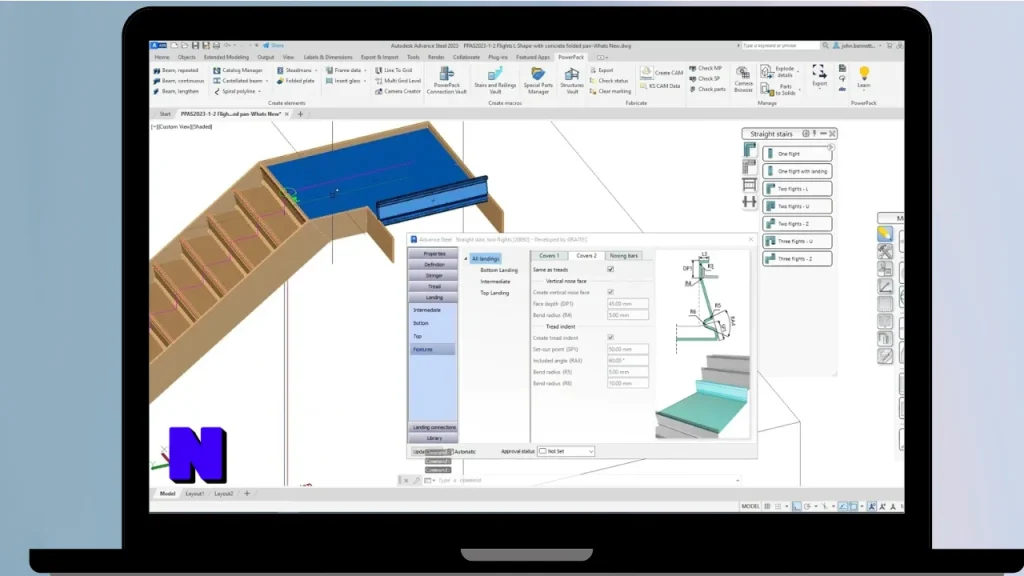Image resolution: width=1024 pixels, height=576 pixels.
Task: Click the Beam, repeated tool
Action: pos(176,70)
